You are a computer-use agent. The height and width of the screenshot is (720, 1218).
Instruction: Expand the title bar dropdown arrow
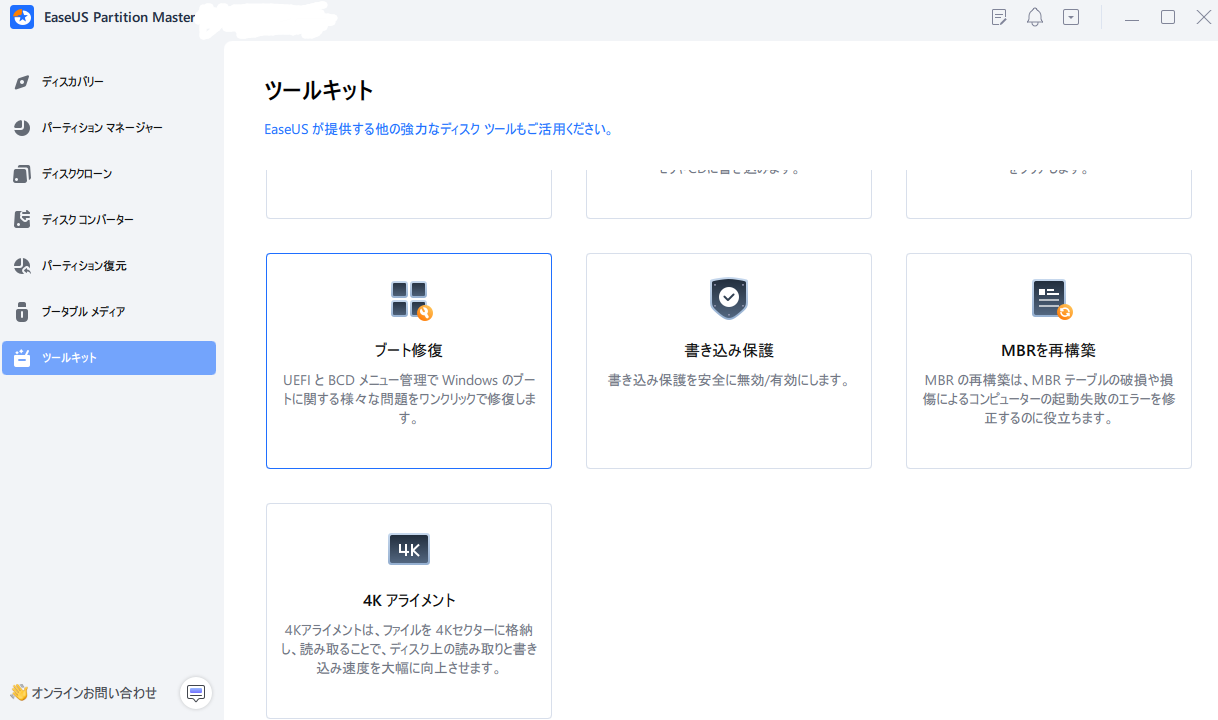coord(1070,17)
